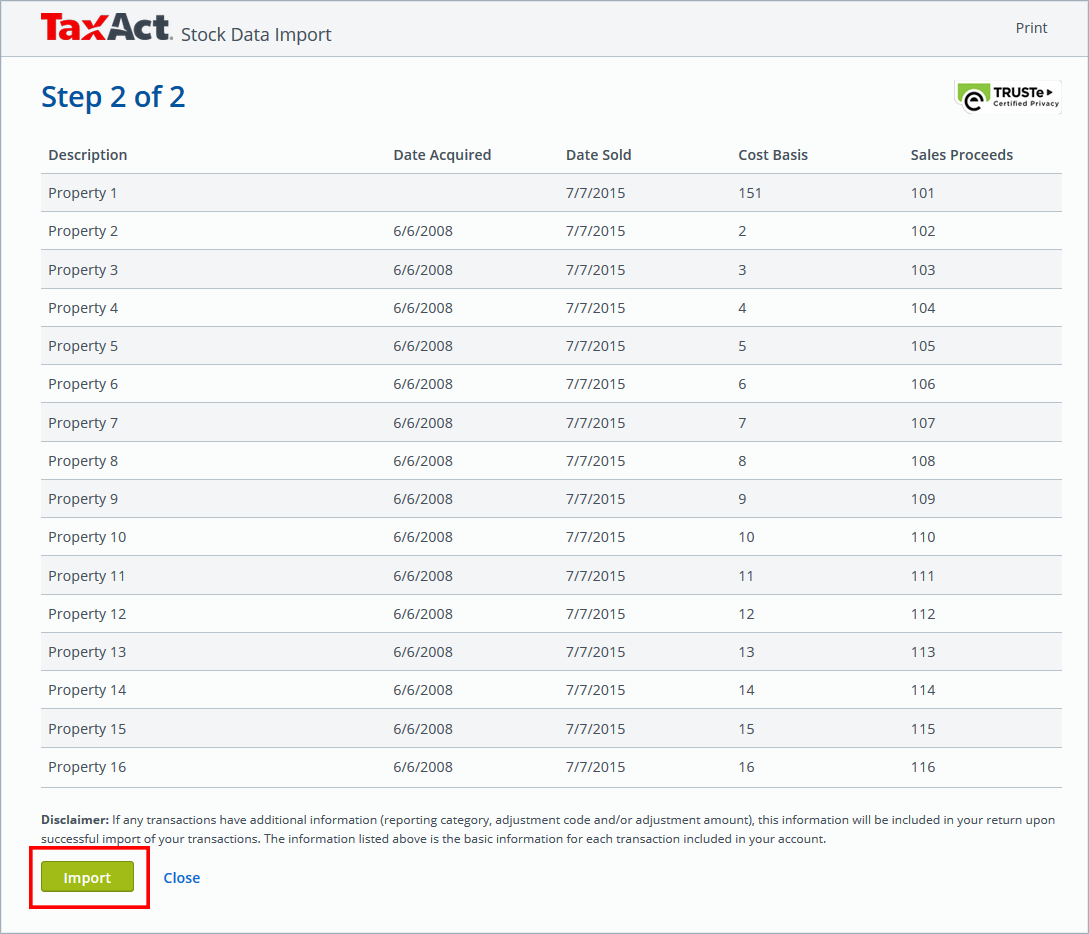Click the Property 14 description cell
Screen dimensions: 1089x934
coord(87,692)
